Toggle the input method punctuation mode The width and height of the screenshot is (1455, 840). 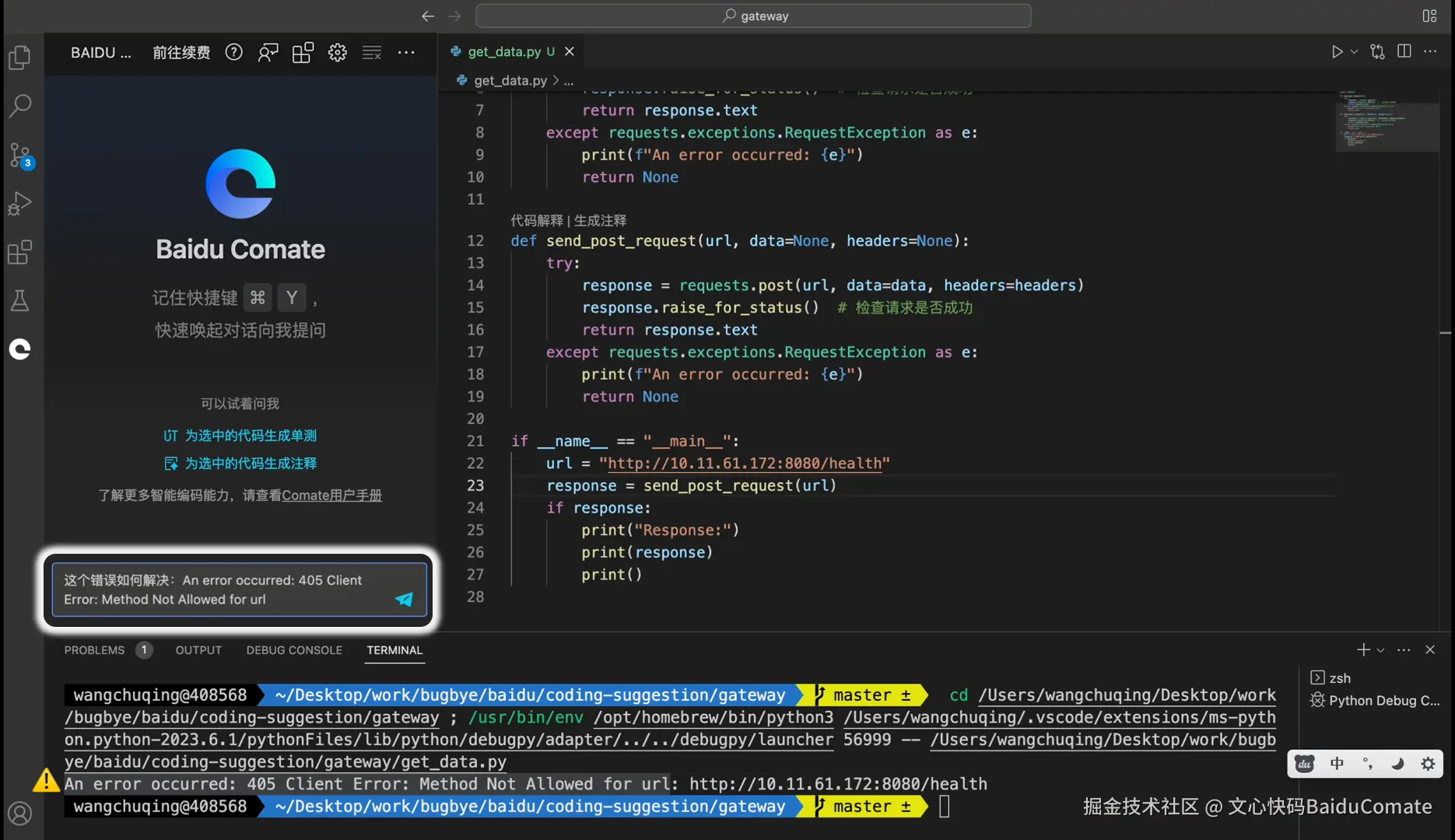click(x=1367, y=764)
